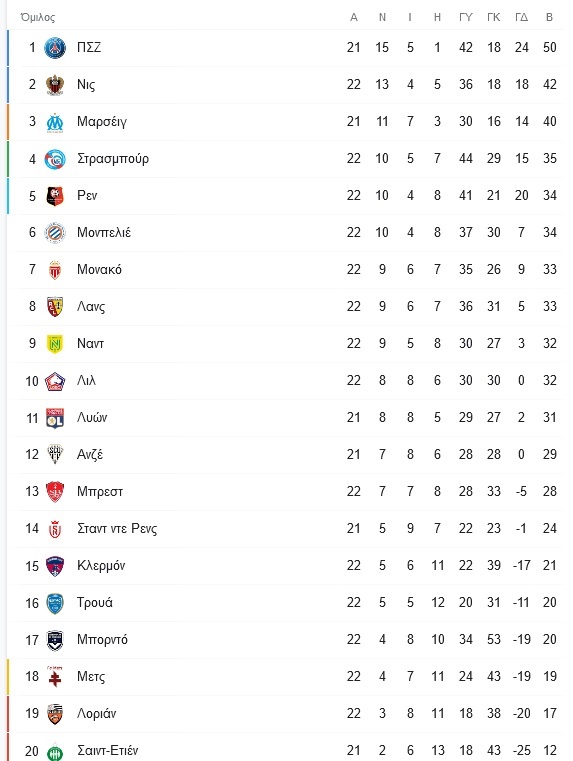Screen dimensions: 573x761
Task: Open the Κλερμόν team page
Action: 101,566
